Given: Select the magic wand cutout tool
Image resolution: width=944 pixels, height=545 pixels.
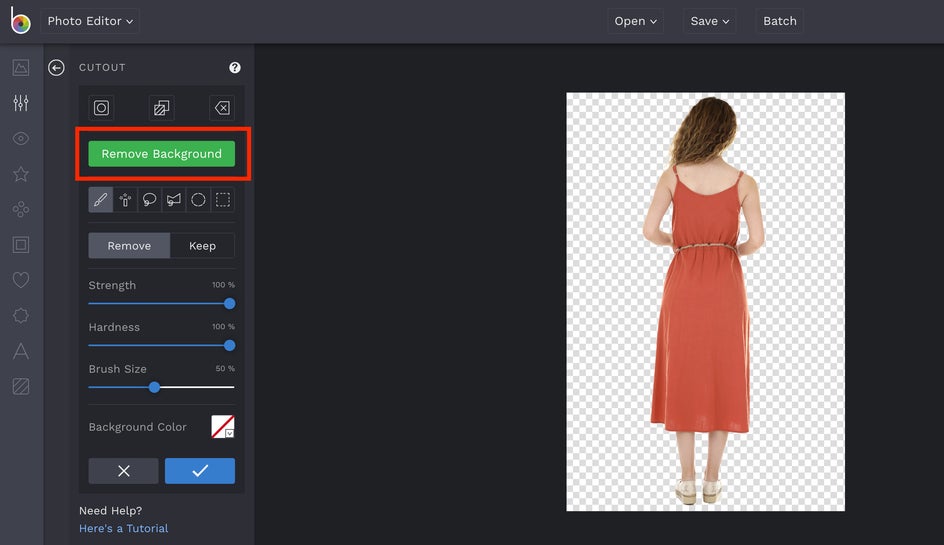Looking at the screenshot, I should pyautogui.click(x=125, y=200).
